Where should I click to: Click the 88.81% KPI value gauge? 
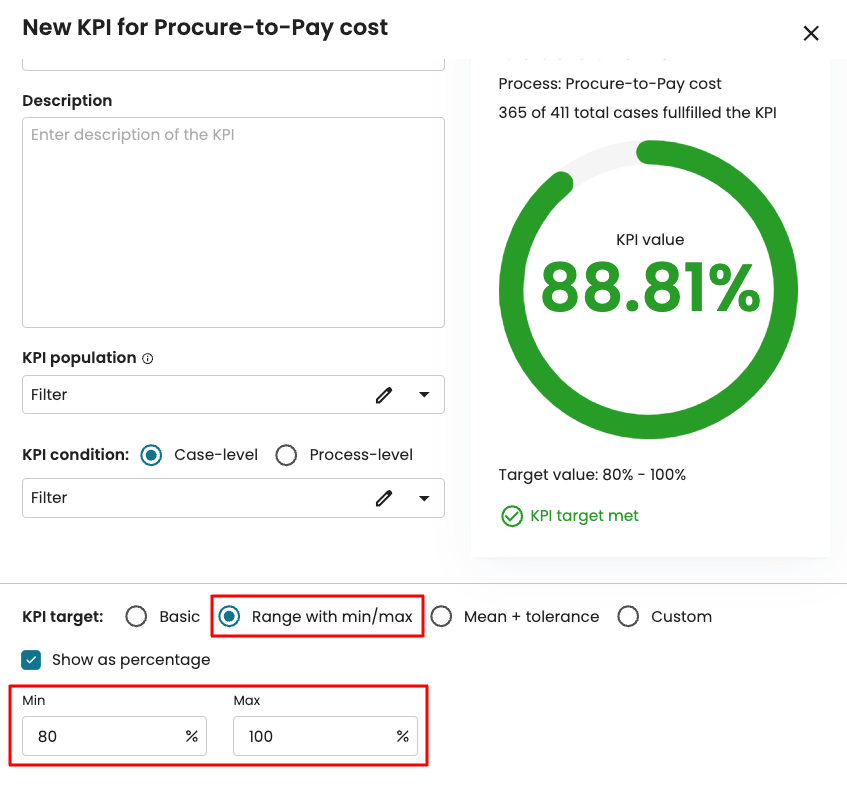tap(649, 288)
